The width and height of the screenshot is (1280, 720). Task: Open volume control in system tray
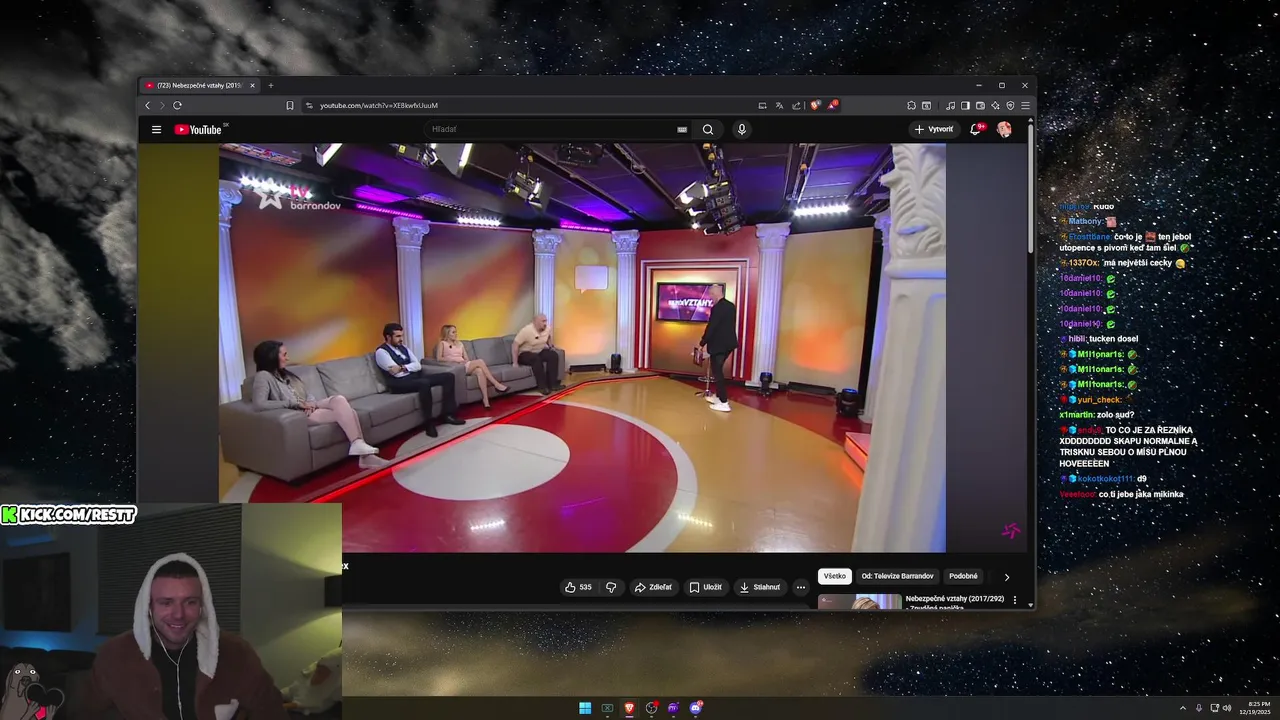[1228, 708]
